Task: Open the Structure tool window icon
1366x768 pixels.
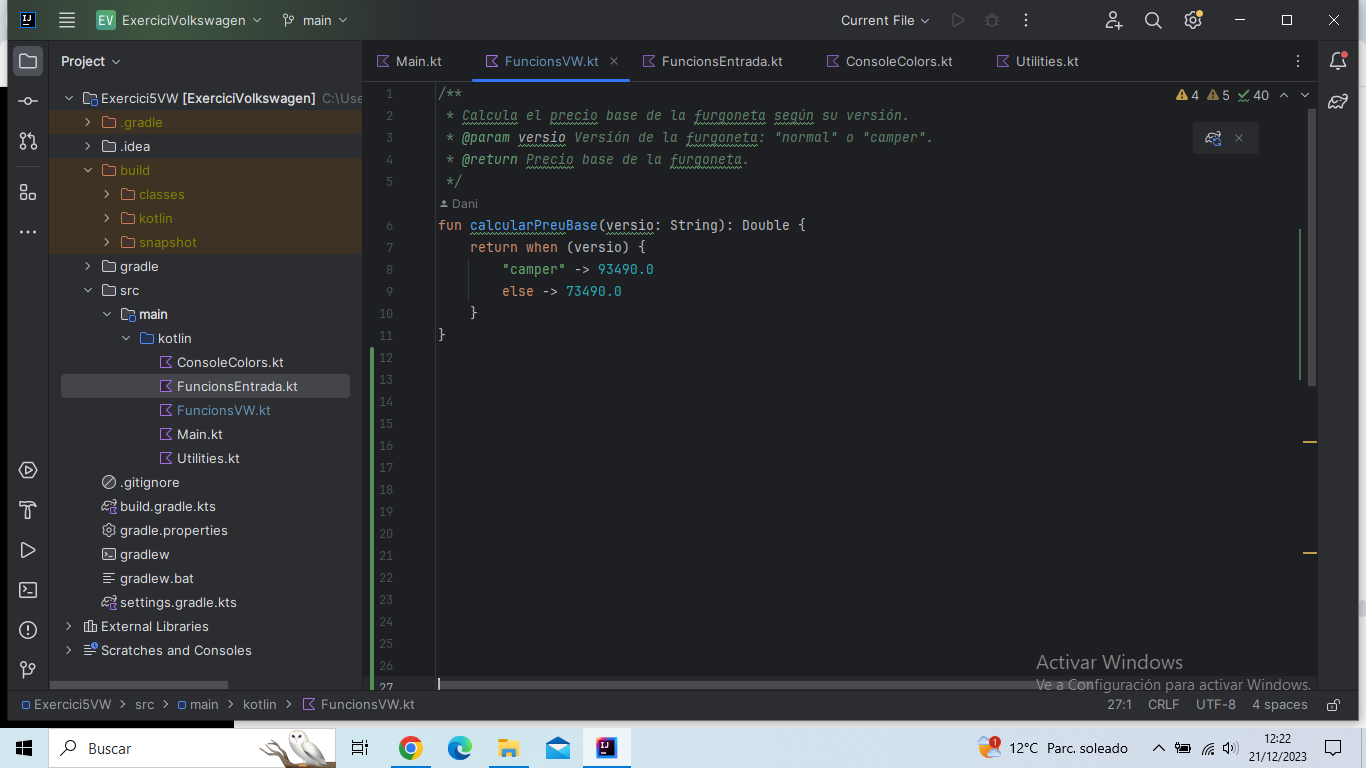Action: (x=28, y=192)
